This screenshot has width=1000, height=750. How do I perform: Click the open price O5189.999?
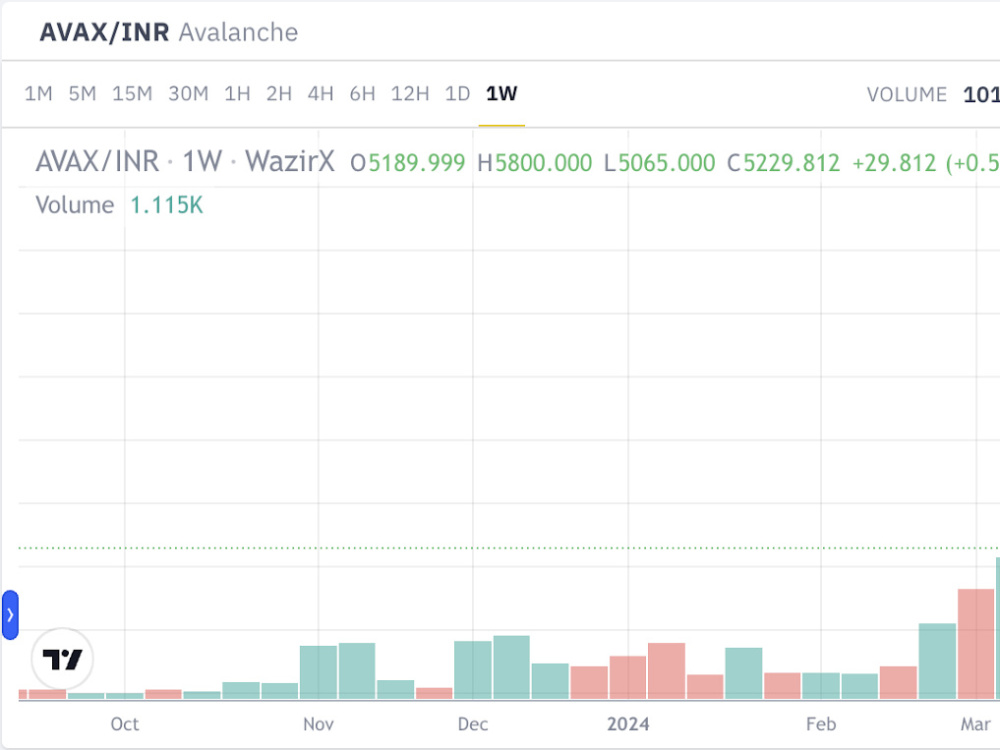click(408, 163)
